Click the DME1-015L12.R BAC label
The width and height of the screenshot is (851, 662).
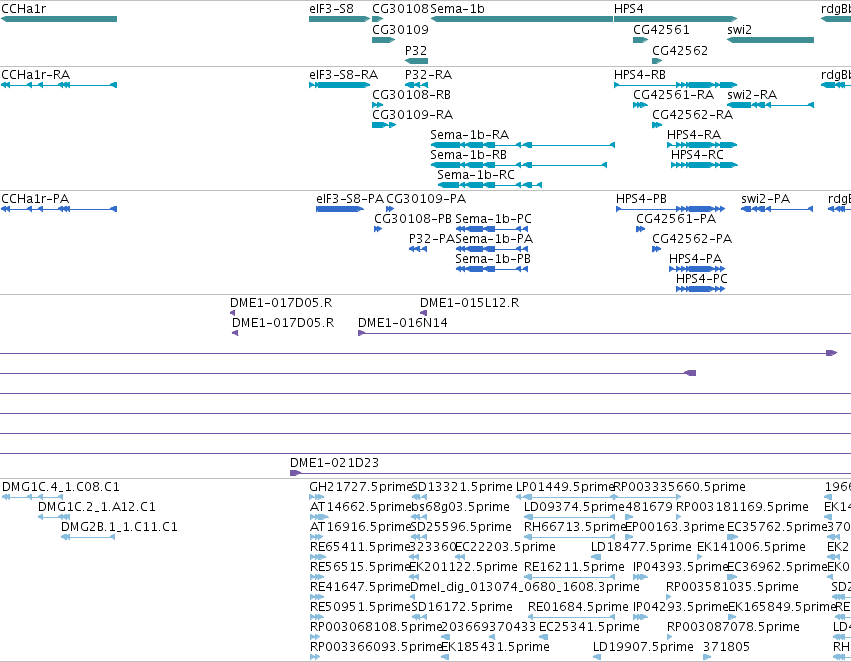point(469,303)
